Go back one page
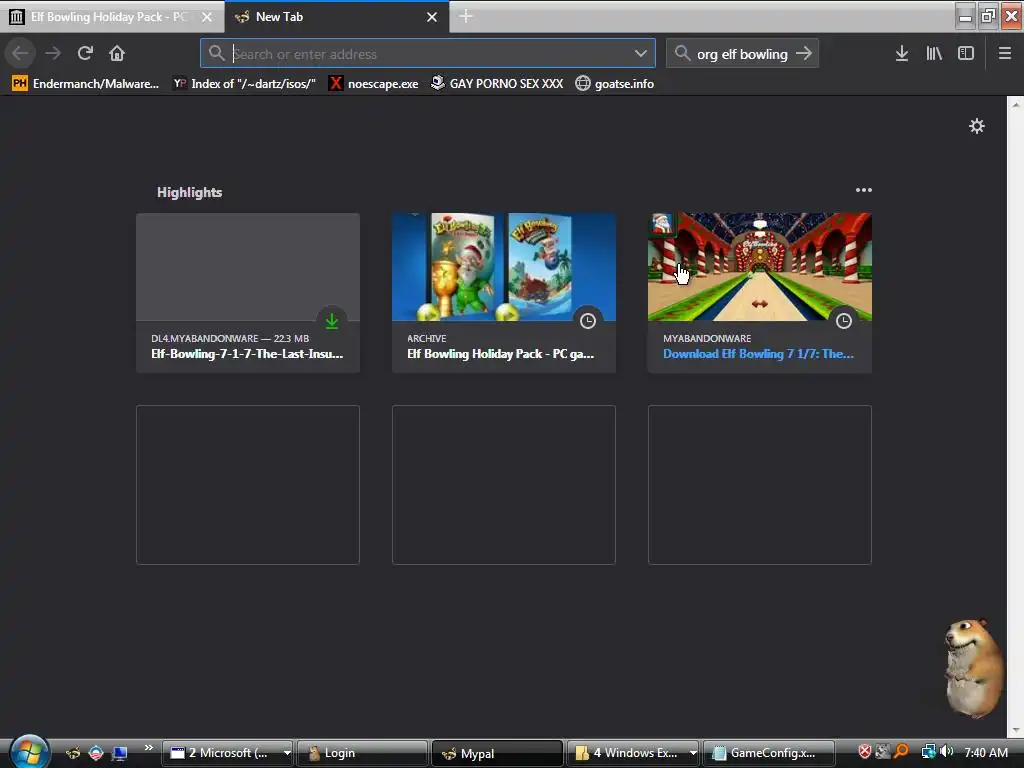The width and height of the screenshot is (1024, 768). point(20,53)
